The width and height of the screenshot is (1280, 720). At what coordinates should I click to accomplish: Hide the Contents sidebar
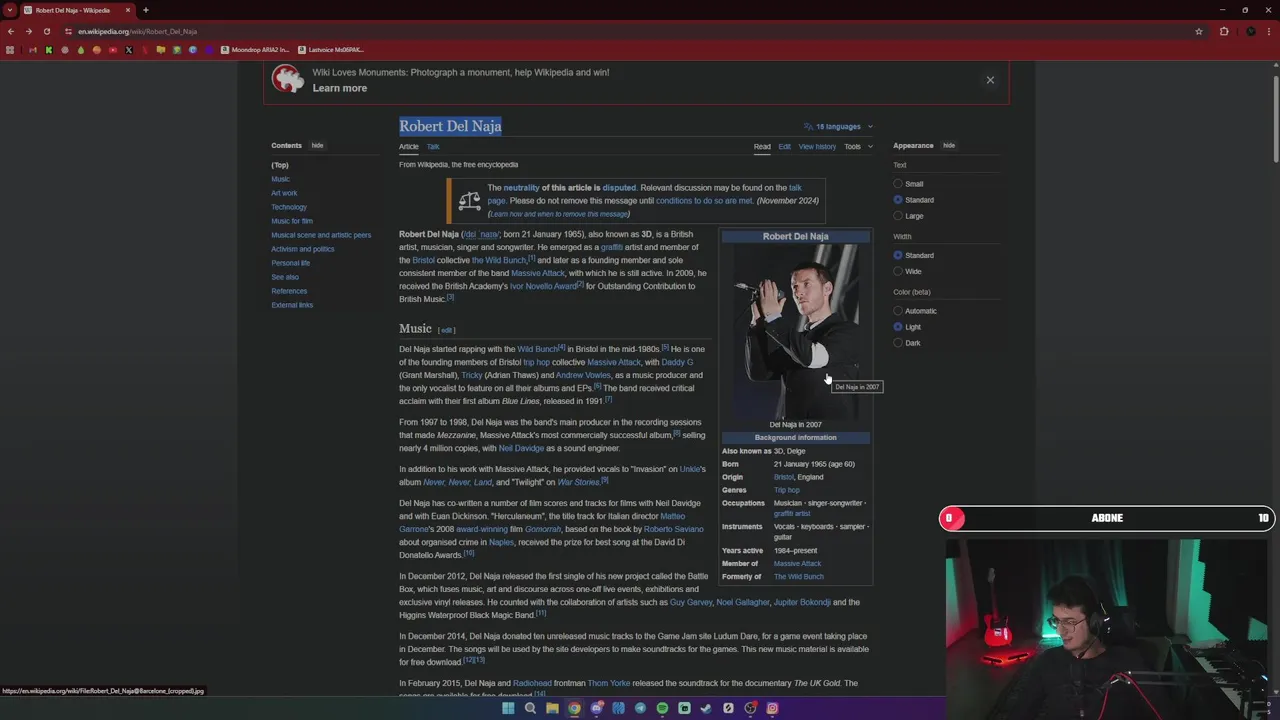pyautogui.click(x=317, y=146)
